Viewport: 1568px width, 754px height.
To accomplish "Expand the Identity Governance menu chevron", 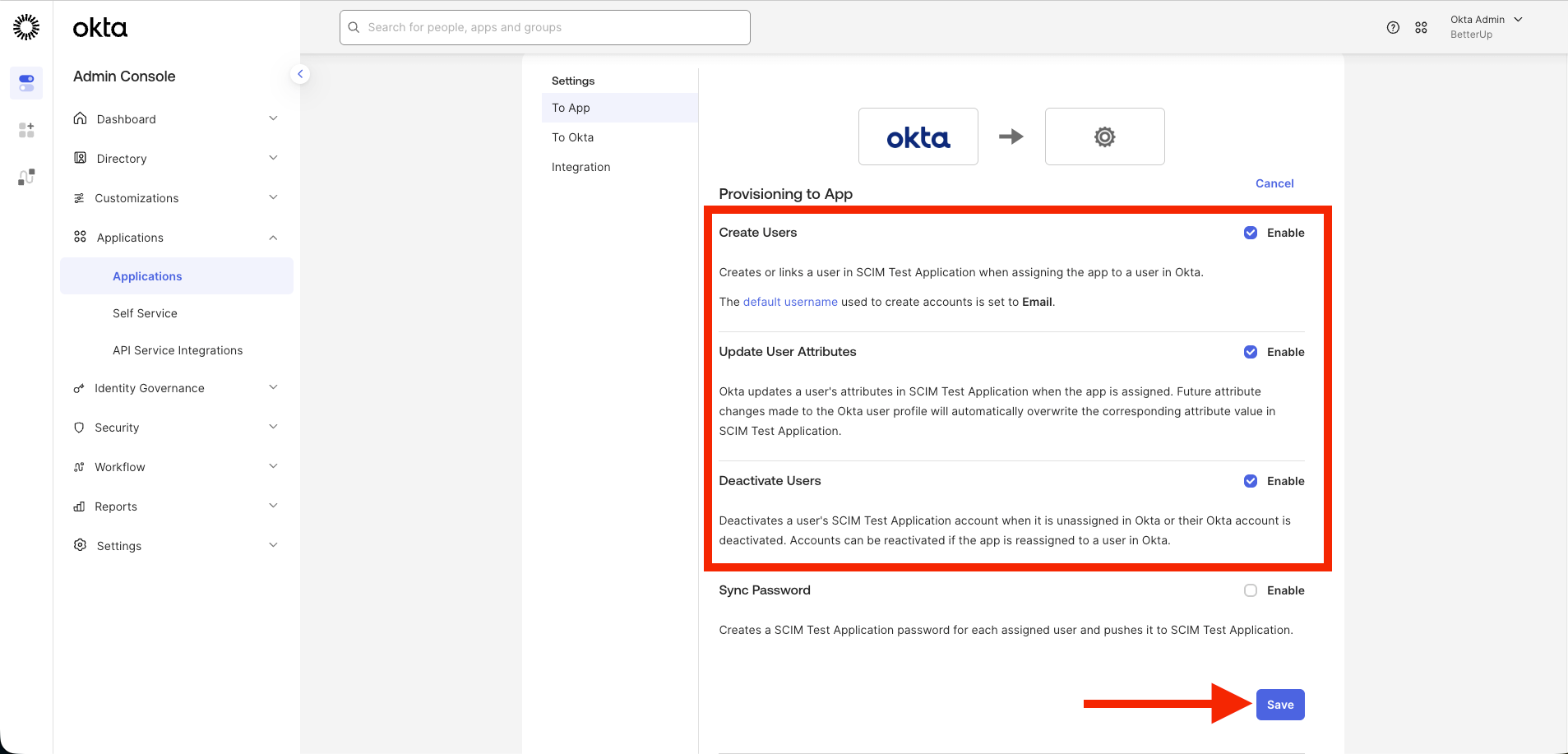I will click(273, 387).
